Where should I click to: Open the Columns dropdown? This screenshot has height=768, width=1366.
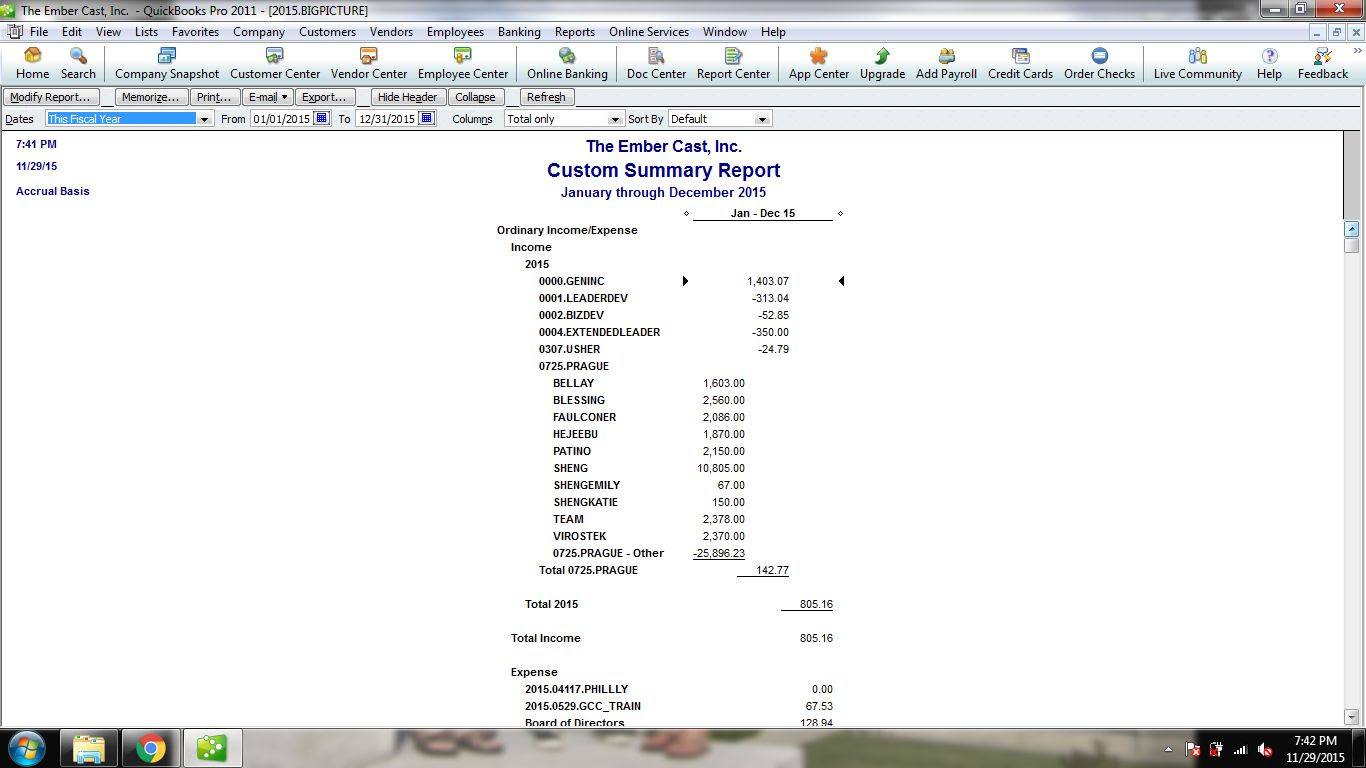pos(617,119)
